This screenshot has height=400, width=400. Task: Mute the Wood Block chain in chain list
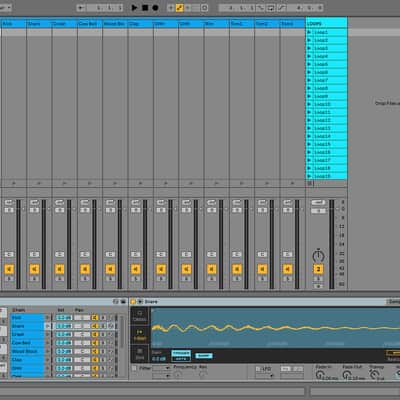click(95, 351)
